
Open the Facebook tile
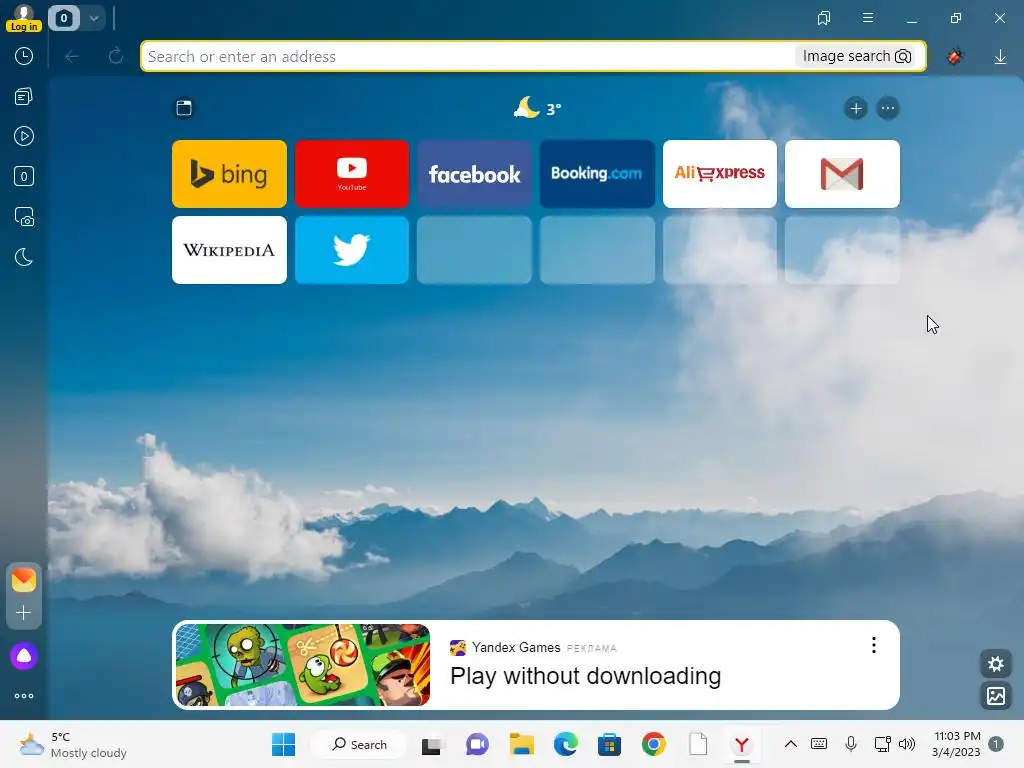(x=474, y=174)
